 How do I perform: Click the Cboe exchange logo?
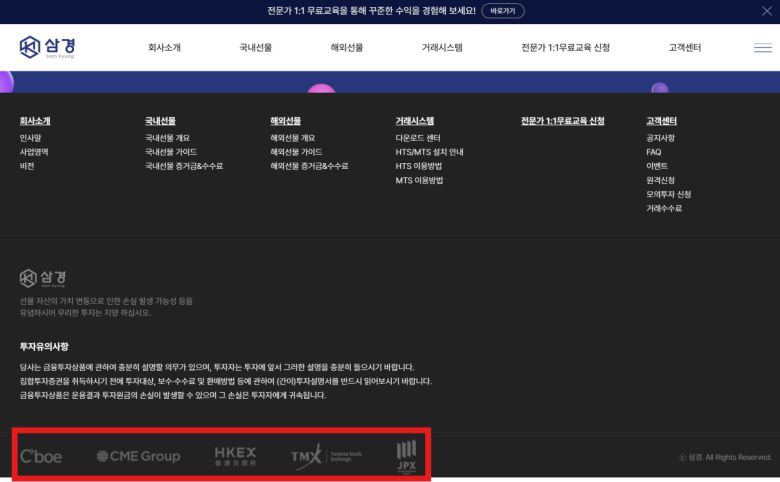[41, 456]
